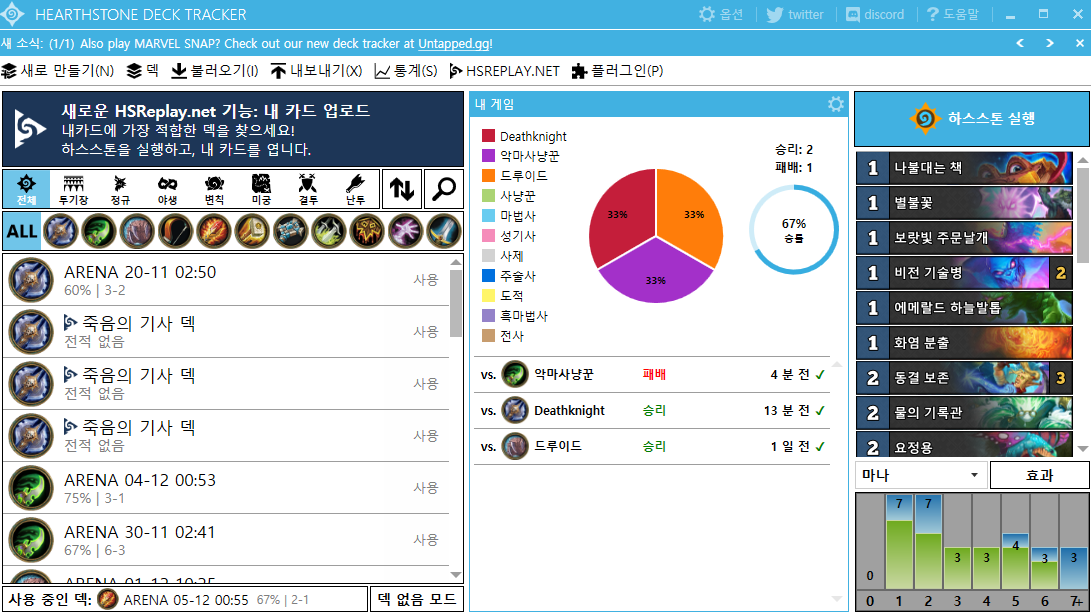Image resolution: width=1091 pixels, height=613 pixels.
Task: Filter decks by Demon Hunter class icon
Action: pos(99,231)
